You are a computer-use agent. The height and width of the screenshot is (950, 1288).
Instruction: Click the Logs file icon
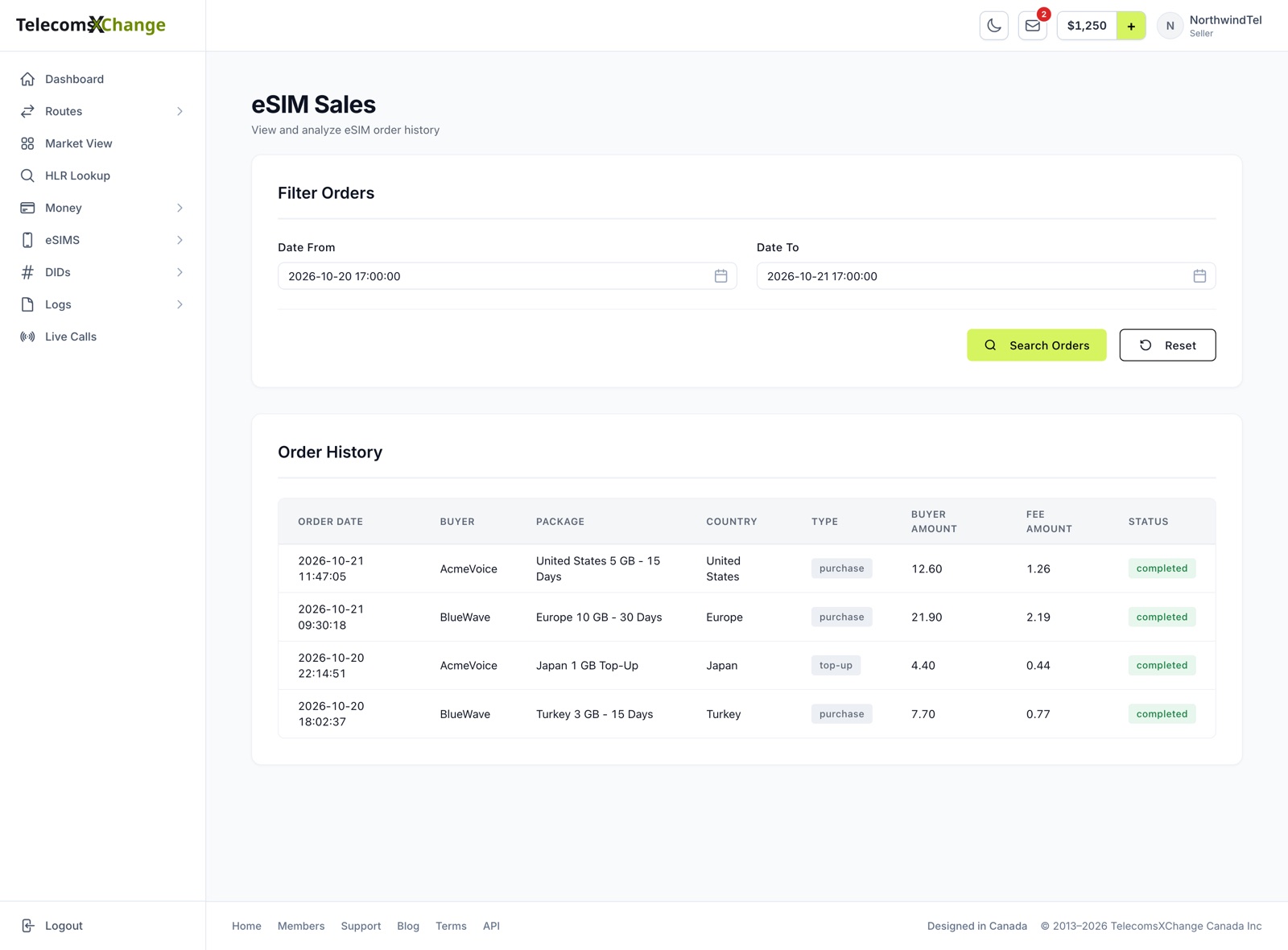27,304
